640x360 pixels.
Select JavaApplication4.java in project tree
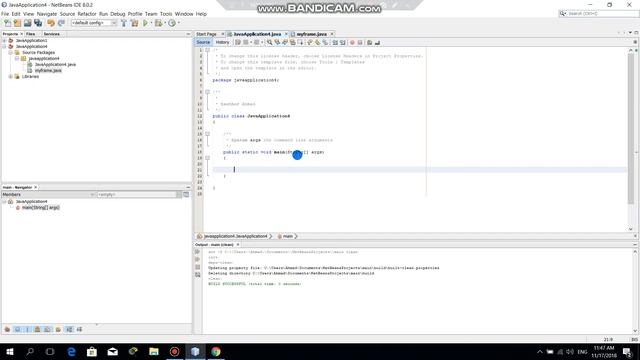point(55,64)
